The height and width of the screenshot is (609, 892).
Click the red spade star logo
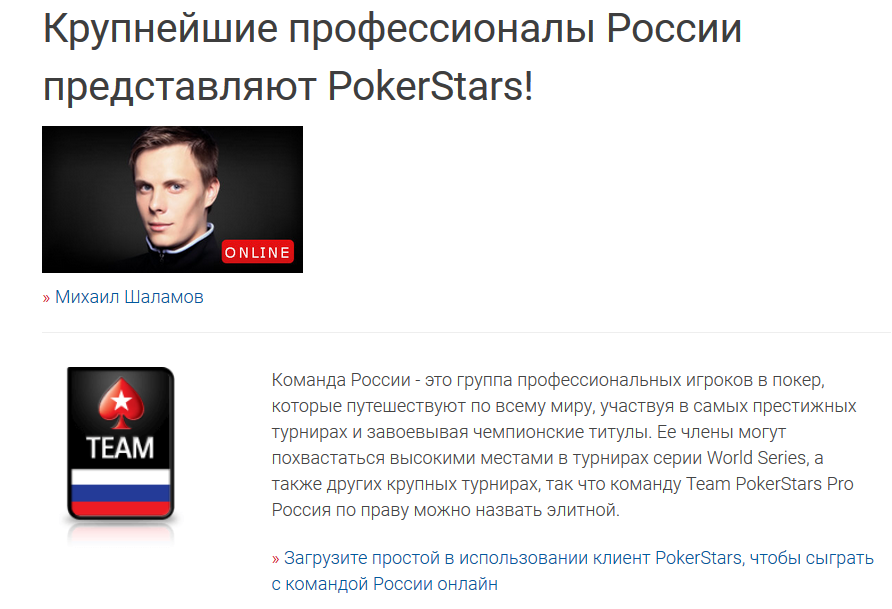121,402
